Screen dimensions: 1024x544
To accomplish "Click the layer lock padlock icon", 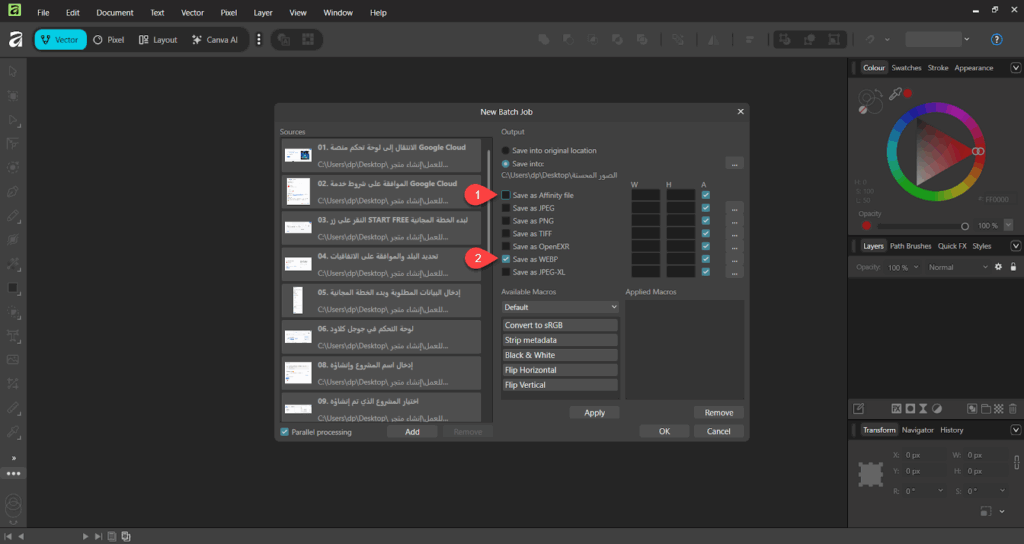I will point(1012,267).
